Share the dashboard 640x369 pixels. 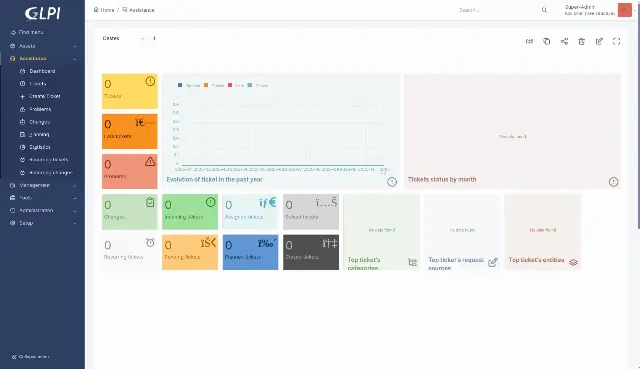[564, 41]
